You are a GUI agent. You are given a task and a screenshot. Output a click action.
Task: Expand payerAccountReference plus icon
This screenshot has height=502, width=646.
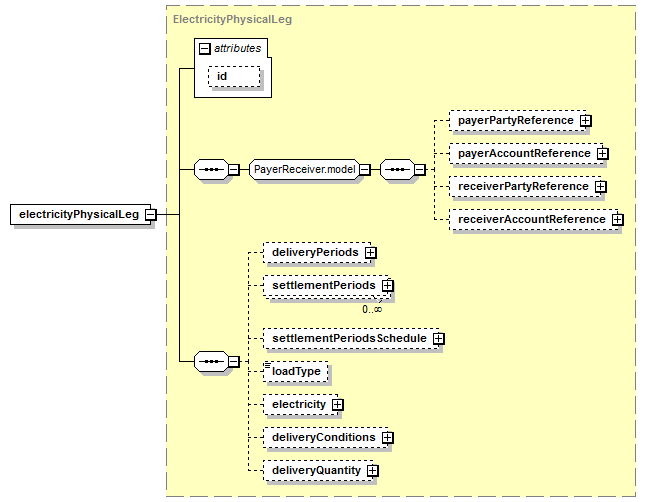point(602,154)
